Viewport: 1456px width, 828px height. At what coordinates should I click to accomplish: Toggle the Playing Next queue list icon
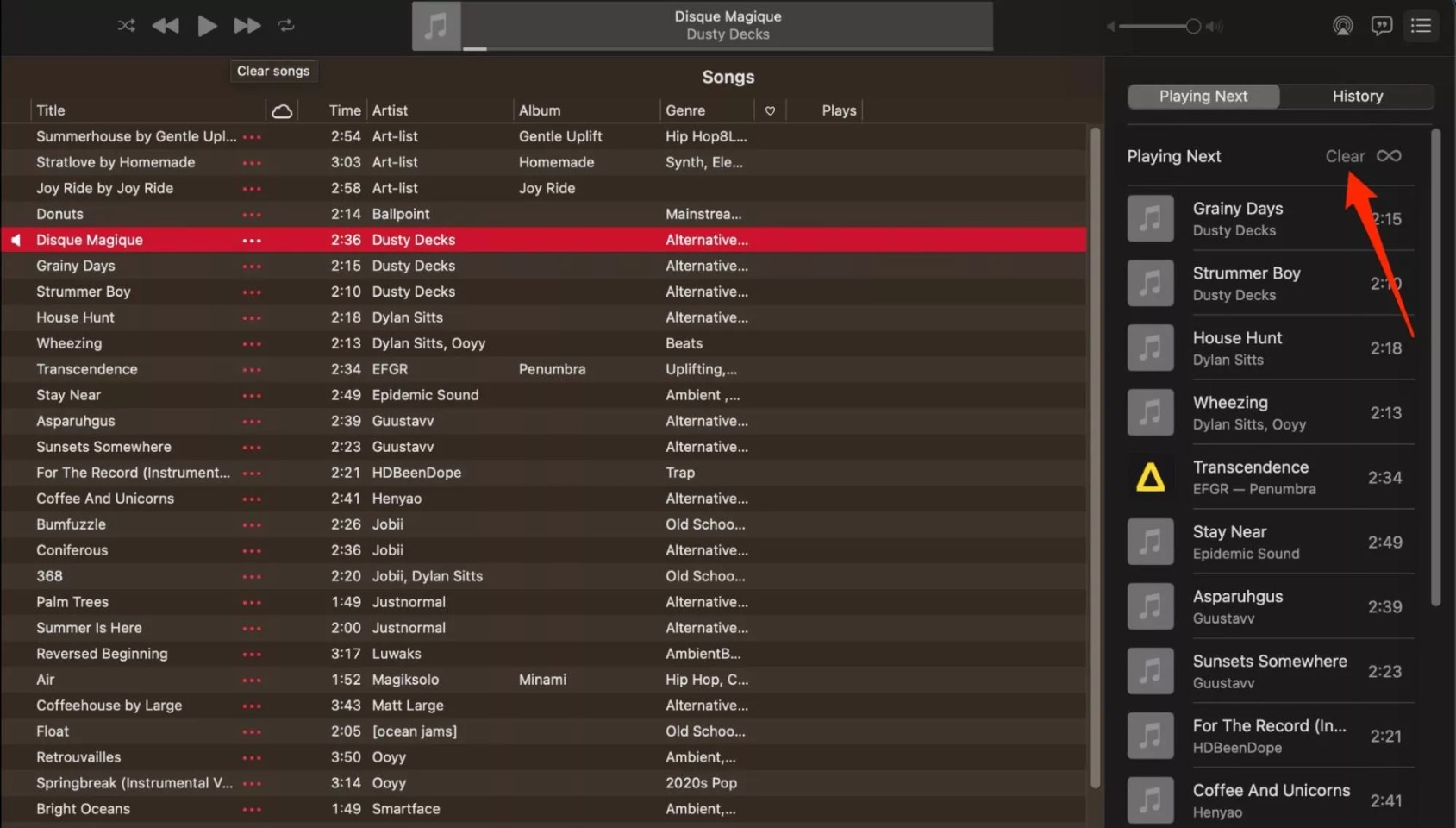[1421, 26]
